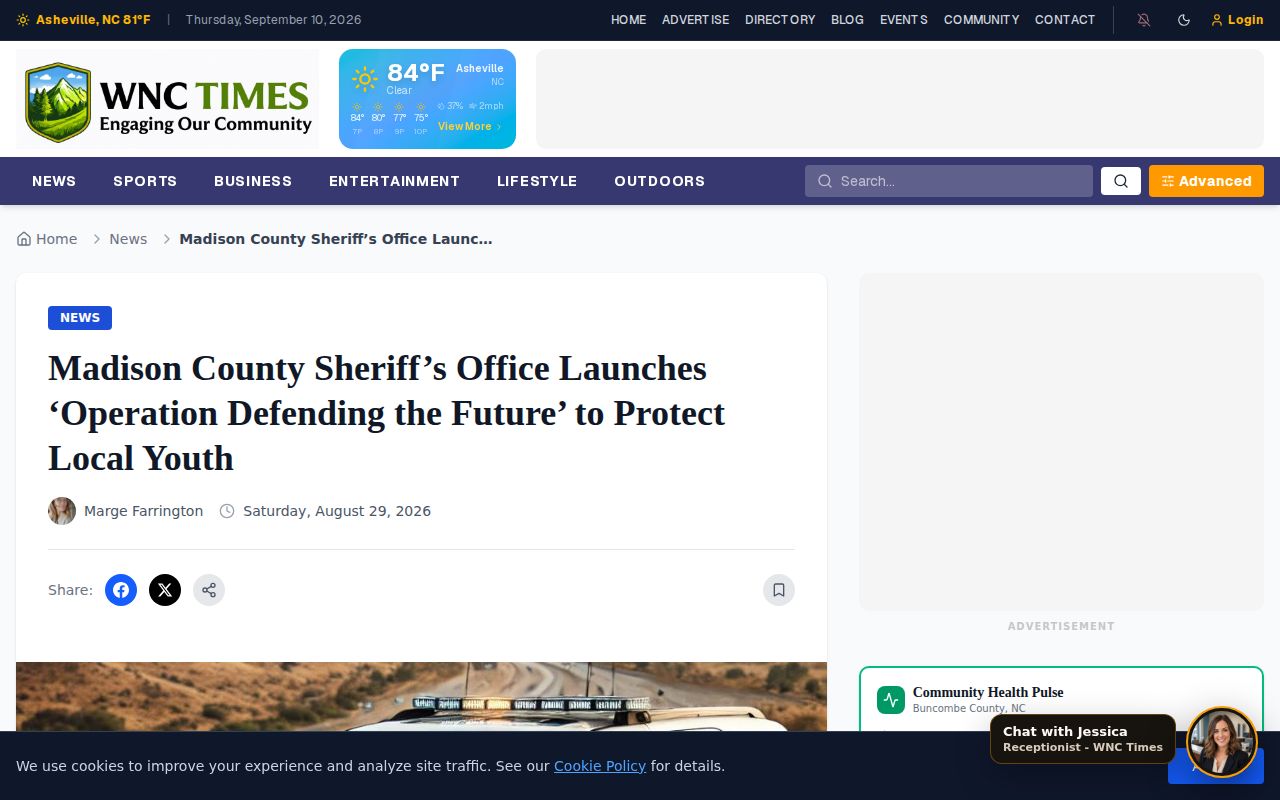The width and height of the screenshot is (1280, 800).
Task: Click the sun icon in weather widget
Action: click(365, 79)
